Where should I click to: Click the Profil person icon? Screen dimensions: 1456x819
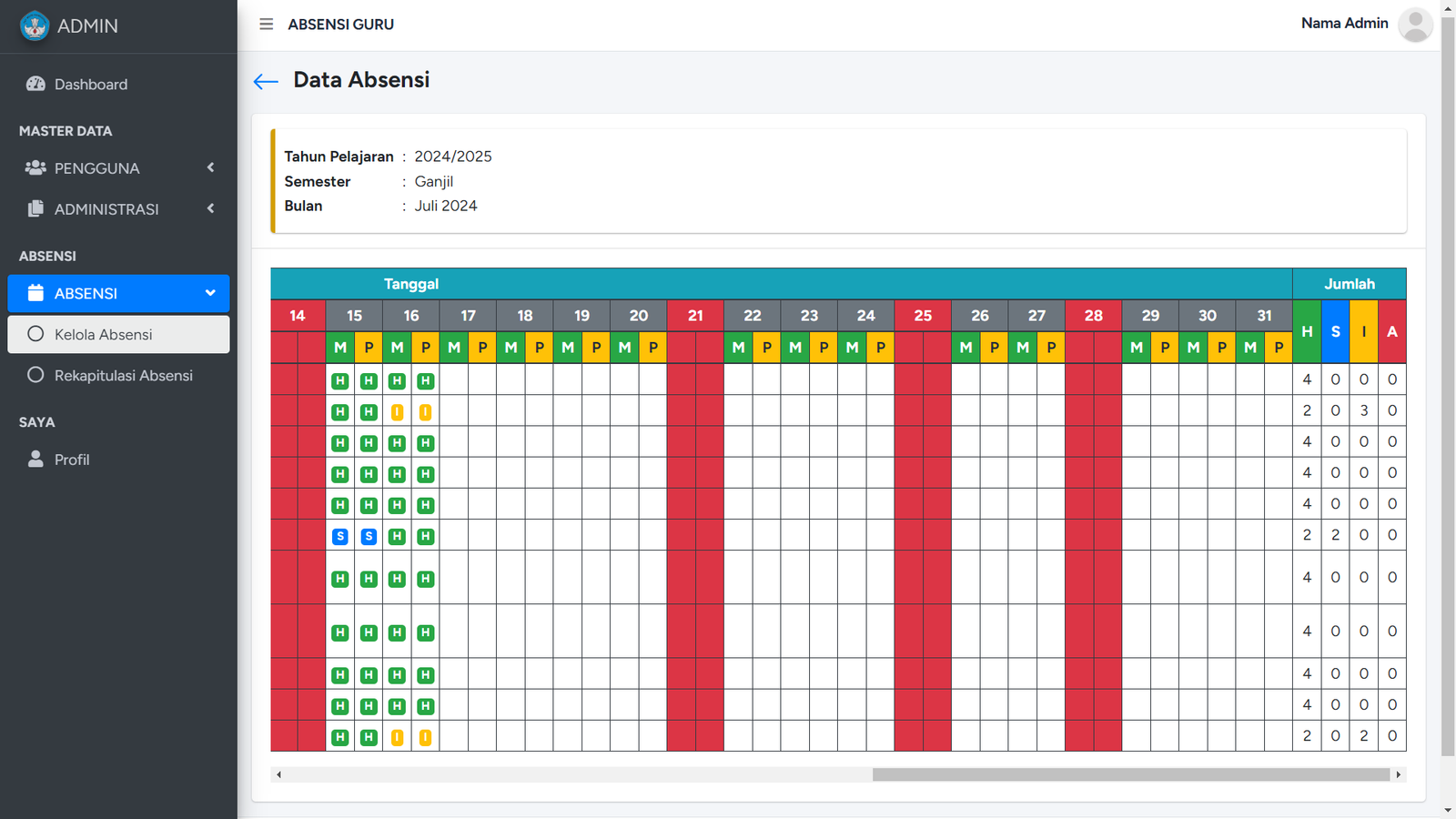pyautogui.click(x=35, y=459)
